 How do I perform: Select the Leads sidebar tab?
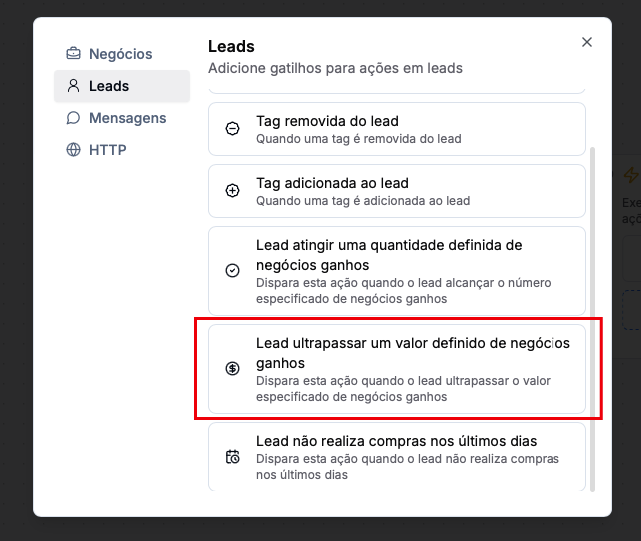pos(109,86)
